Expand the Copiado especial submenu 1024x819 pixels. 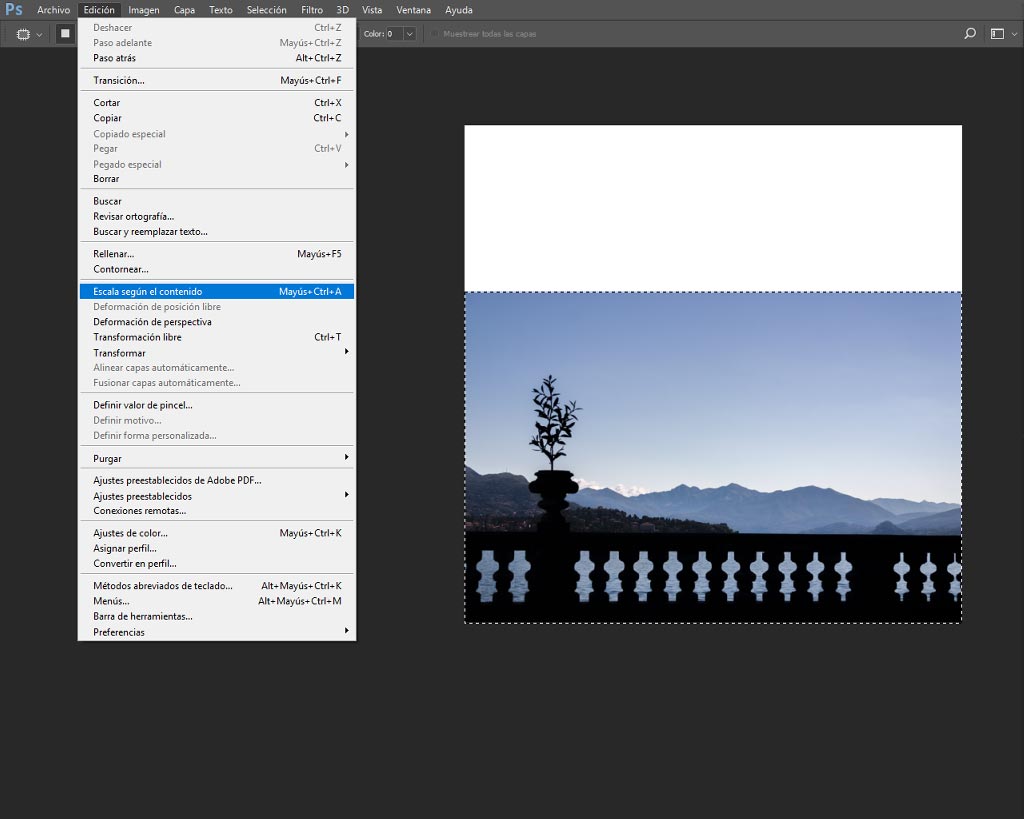click(x=217, y=134)
